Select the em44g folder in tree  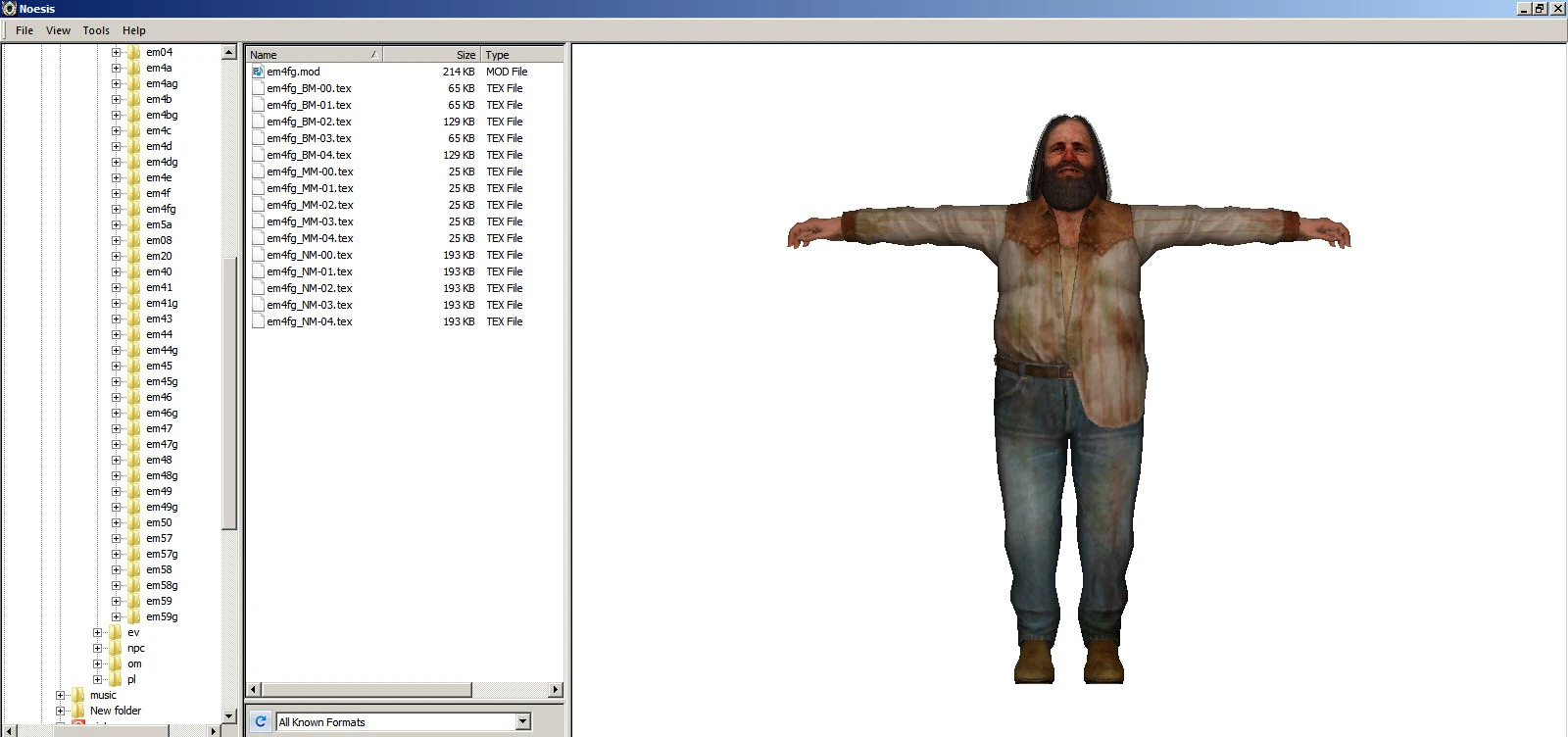point(162,350)
